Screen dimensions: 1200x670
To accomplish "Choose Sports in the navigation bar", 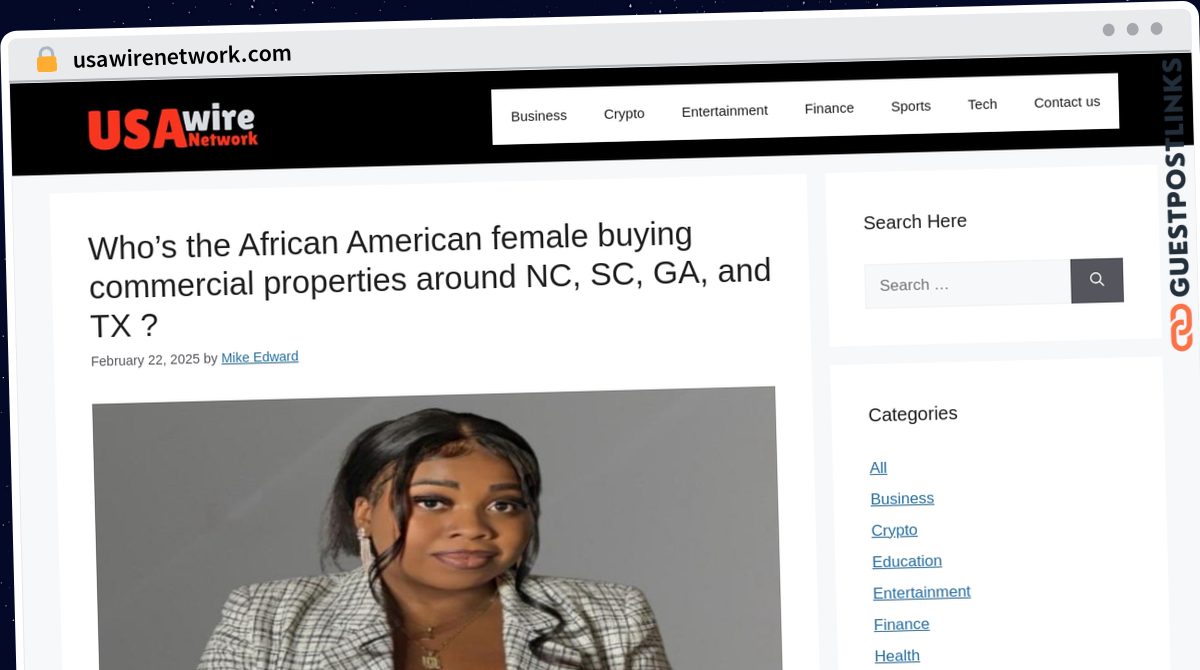I will 911,106.
